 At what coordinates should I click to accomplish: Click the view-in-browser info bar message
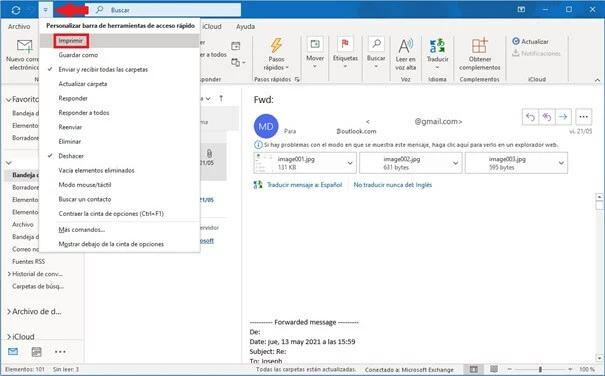point(406,145)
